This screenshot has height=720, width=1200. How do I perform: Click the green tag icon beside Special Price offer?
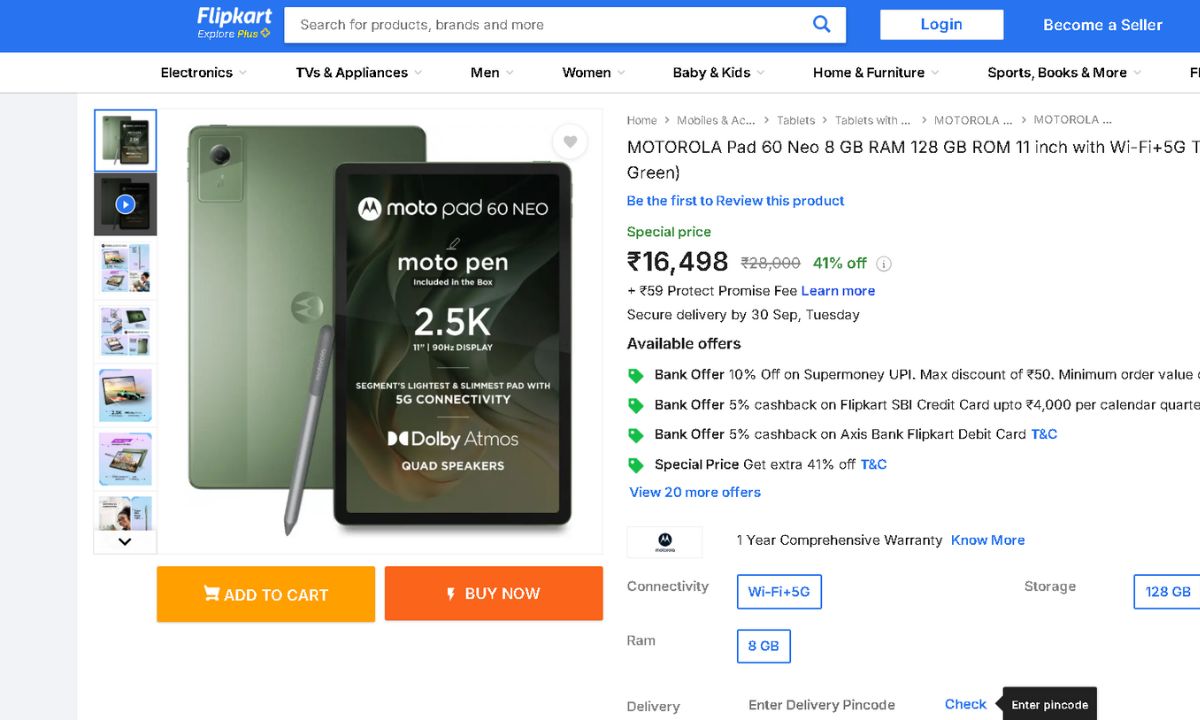[x=635, y=465]
